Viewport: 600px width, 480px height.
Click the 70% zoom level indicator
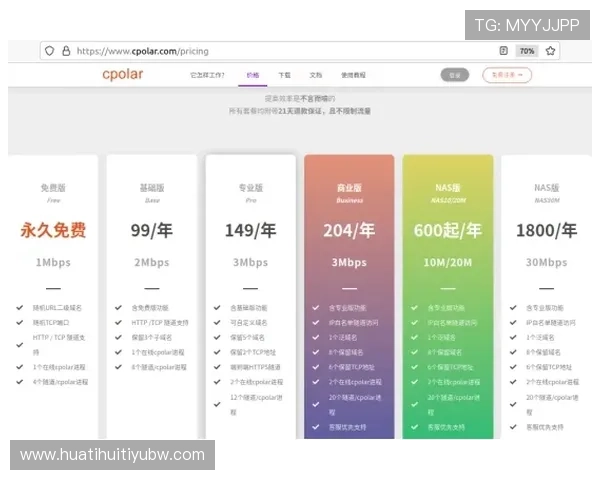point(527,51)
